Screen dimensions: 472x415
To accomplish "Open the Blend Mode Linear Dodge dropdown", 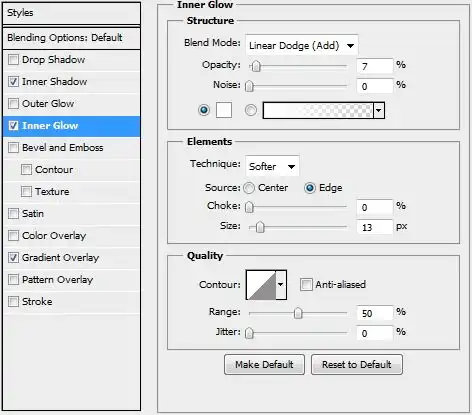I will pyautogui.click(x=301, y=45).
